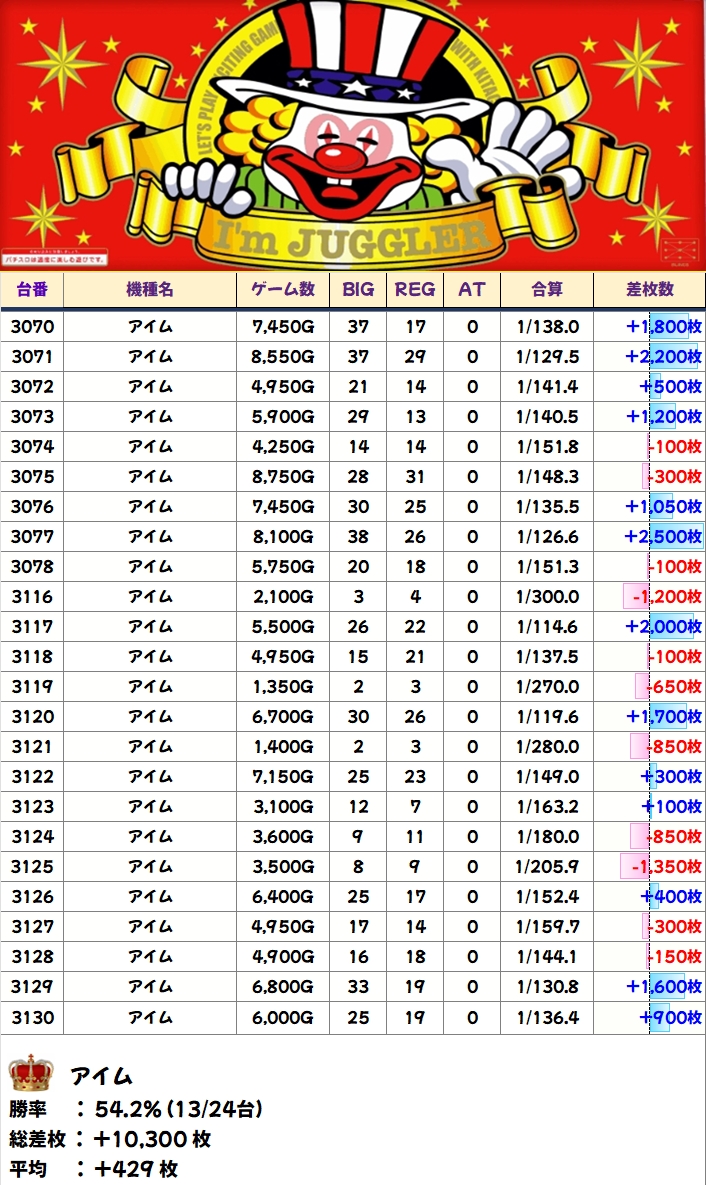
Task: Open the I'm JUGGLER clown banner image
Action: [x=353, y=135]
